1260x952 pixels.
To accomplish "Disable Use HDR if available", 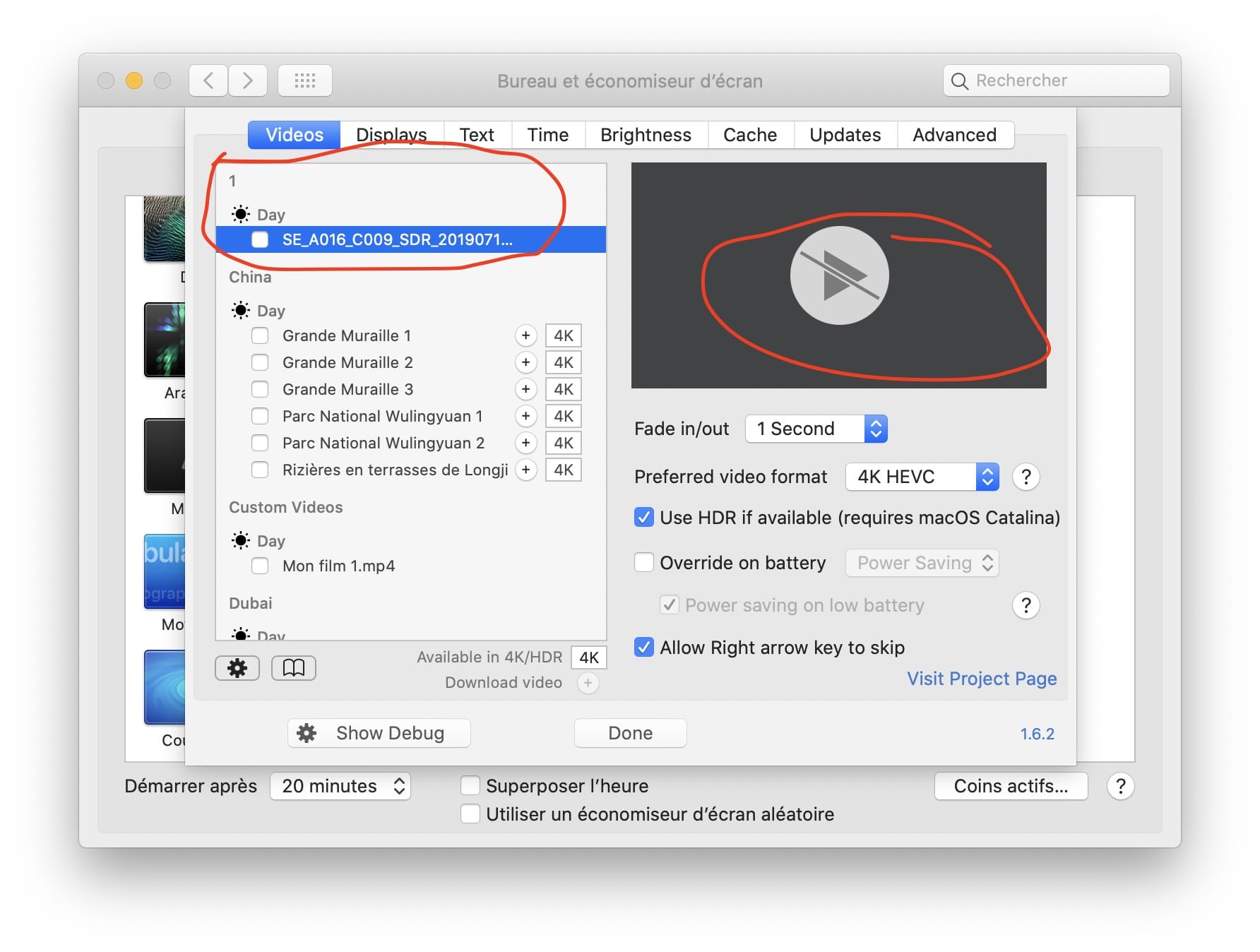I will coord(643,518).
